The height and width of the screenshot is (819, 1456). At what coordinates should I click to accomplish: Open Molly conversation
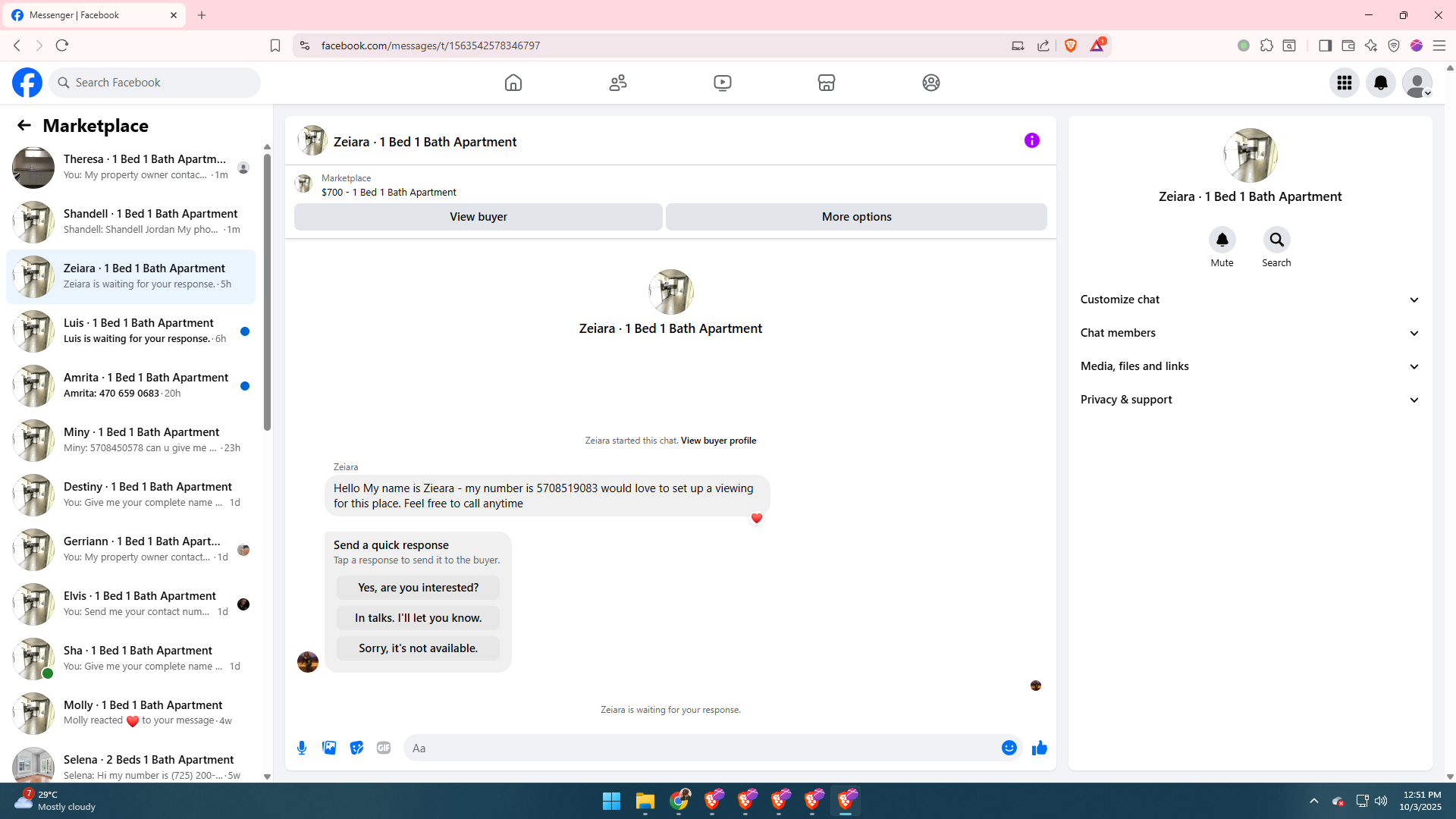[x=130, y=714]
